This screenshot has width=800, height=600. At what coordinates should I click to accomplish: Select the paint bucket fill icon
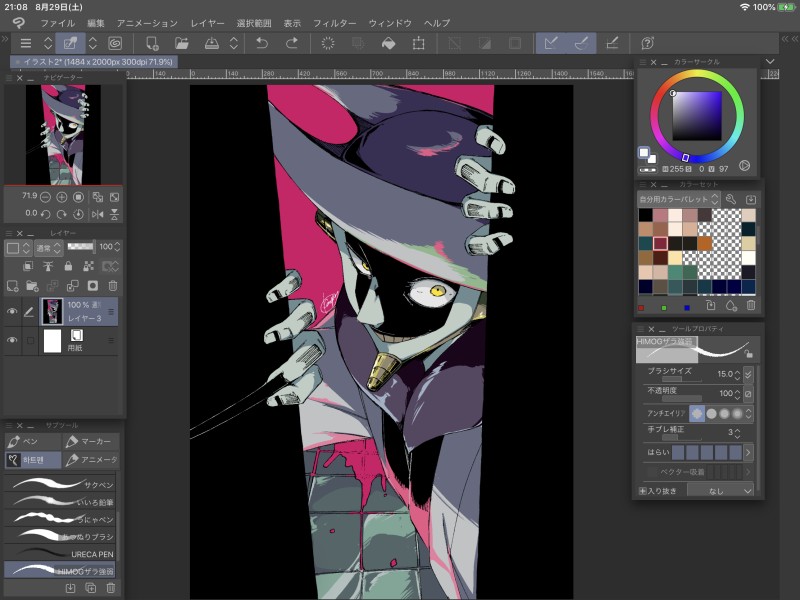(388, 43)
